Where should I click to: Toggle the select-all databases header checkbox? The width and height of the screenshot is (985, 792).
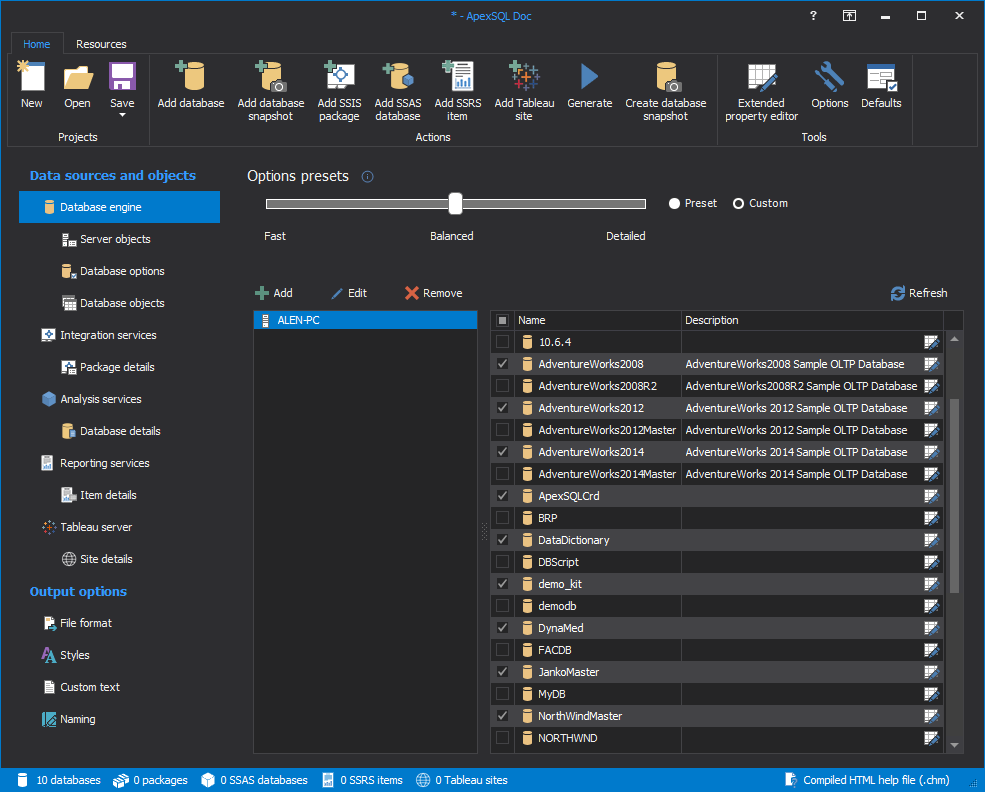pyautogui.click(x=503, y=320)
